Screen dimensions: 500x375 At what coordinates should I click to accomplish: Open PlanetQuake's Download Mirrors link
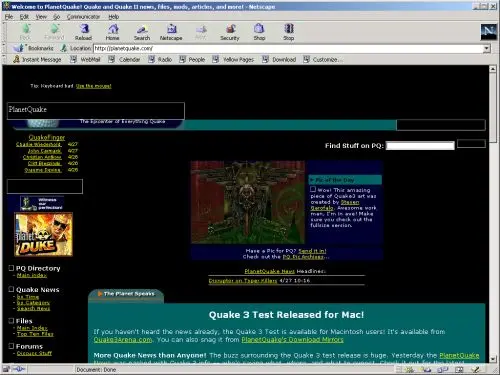(x=292, y=340)
